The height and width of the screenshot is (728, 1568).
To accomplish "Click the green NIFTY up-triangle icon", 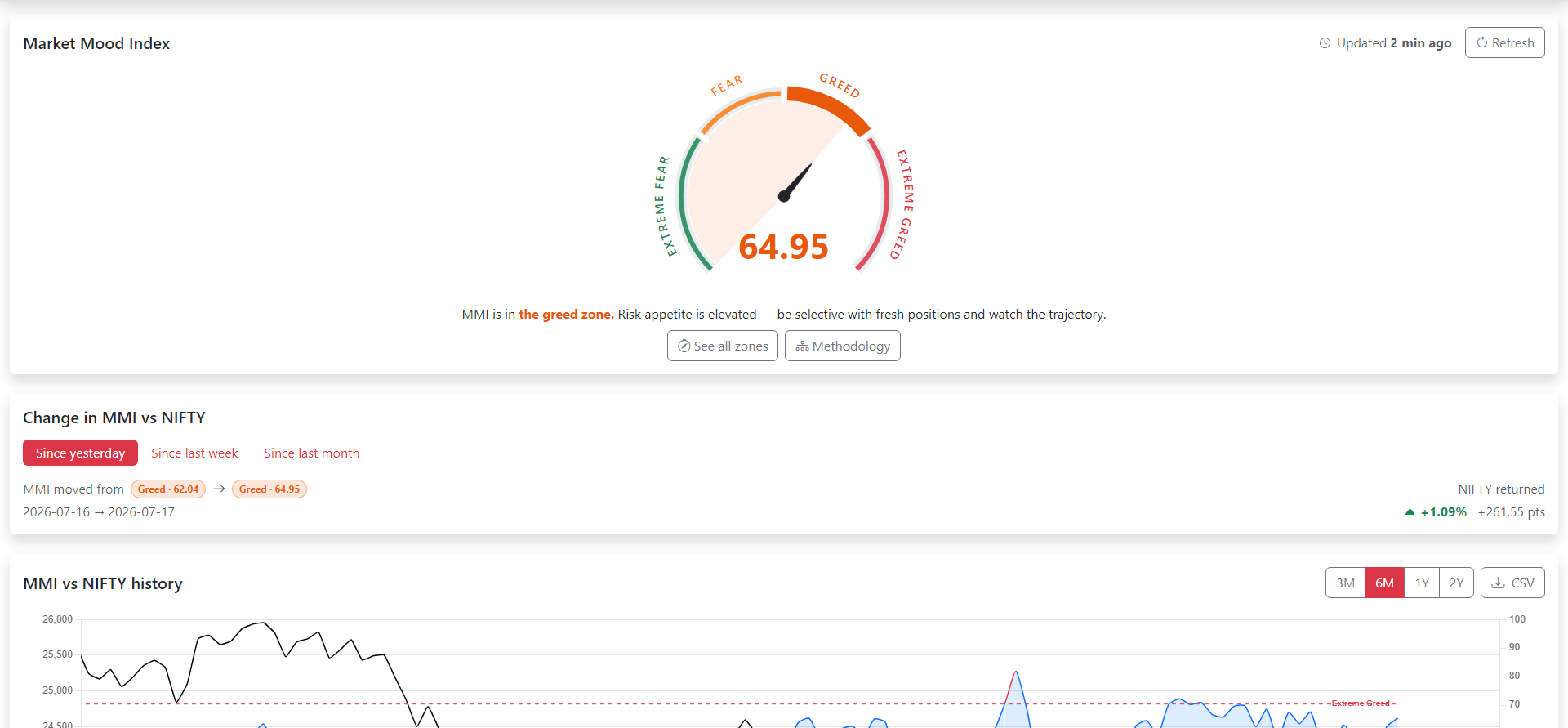I will [x=1410, y=512].
